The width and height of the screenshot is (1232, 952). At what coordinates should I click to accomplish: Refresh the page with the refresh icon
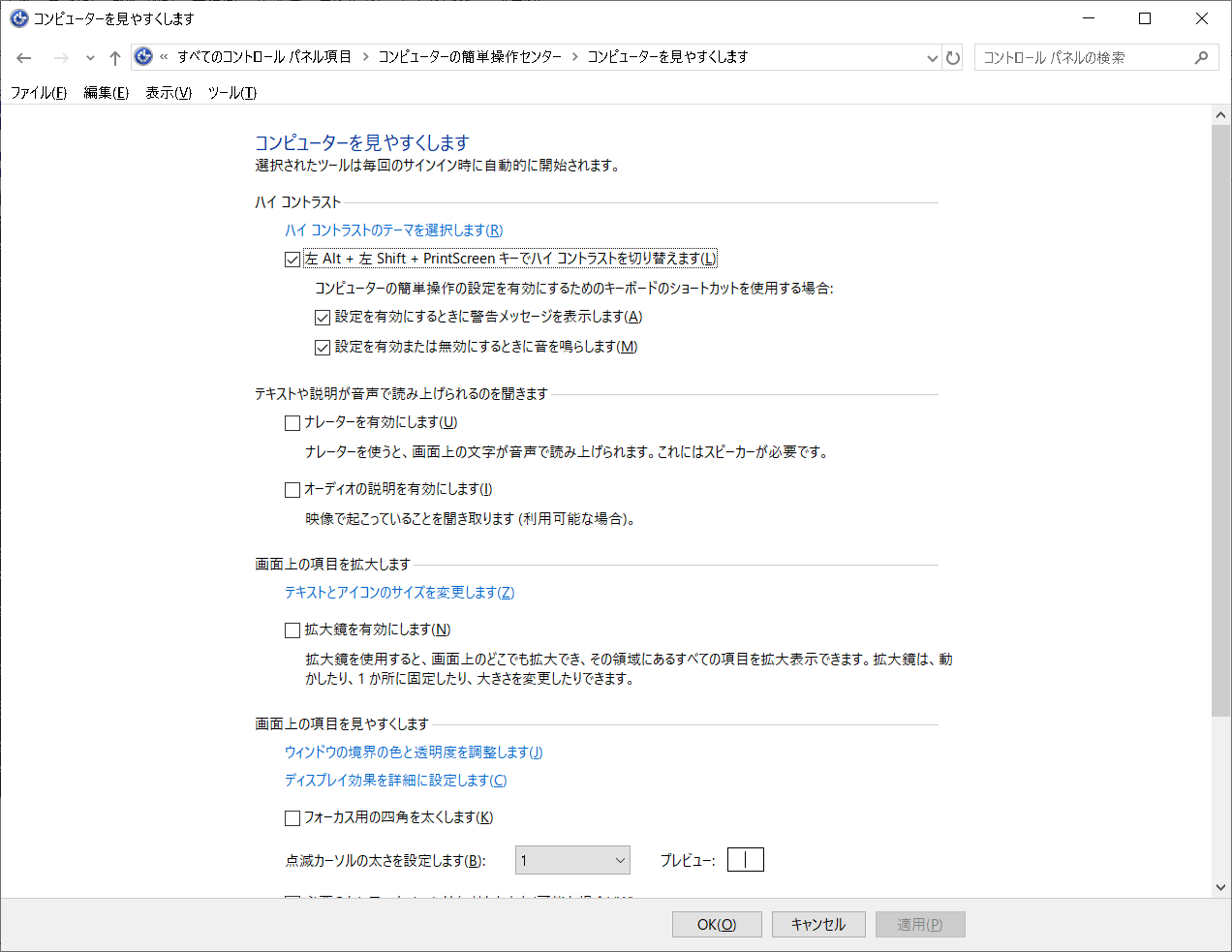[953, 57]
